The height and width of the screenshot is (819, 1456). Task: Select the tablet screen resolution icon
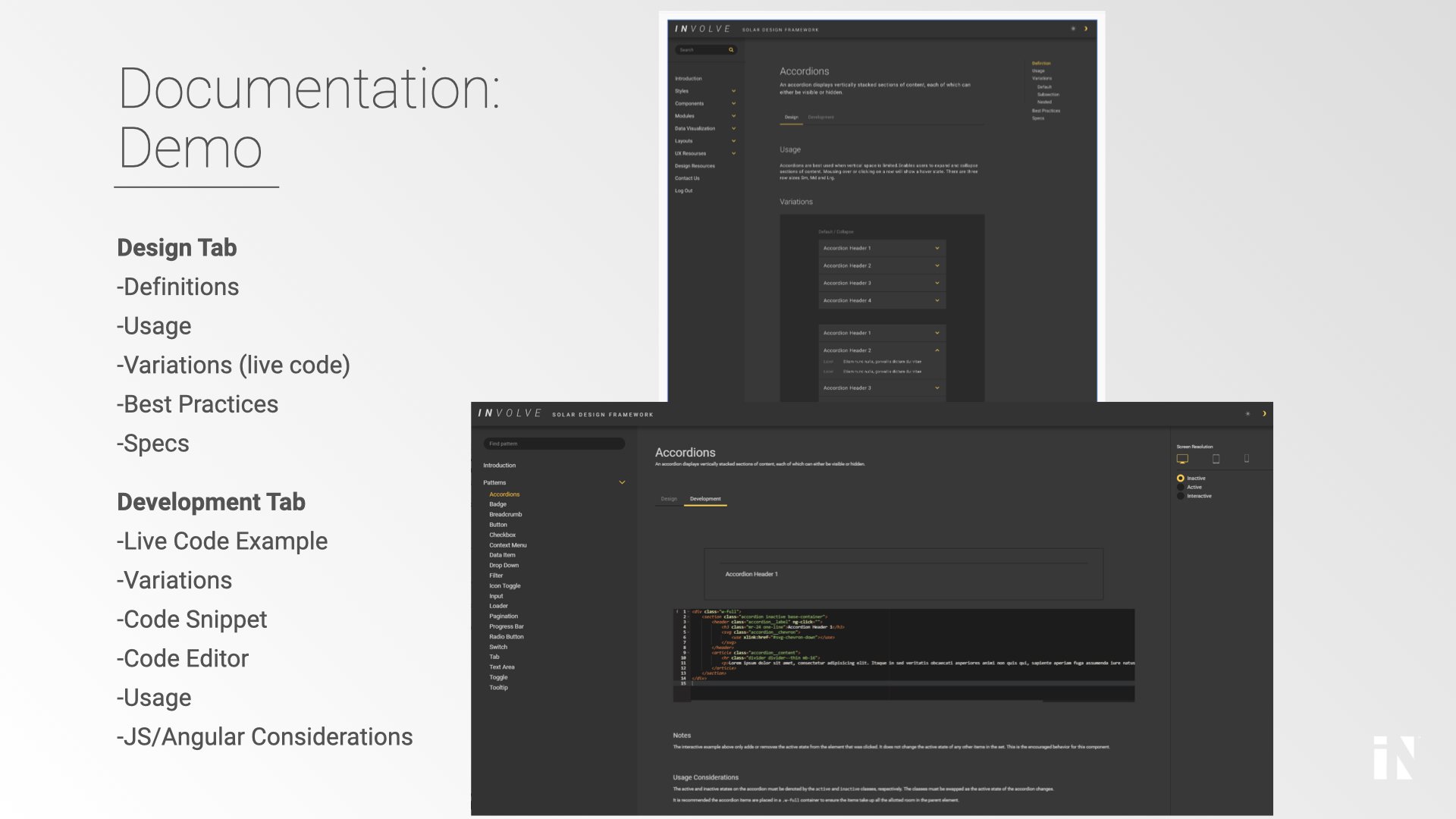click(x=1216, y=459)
